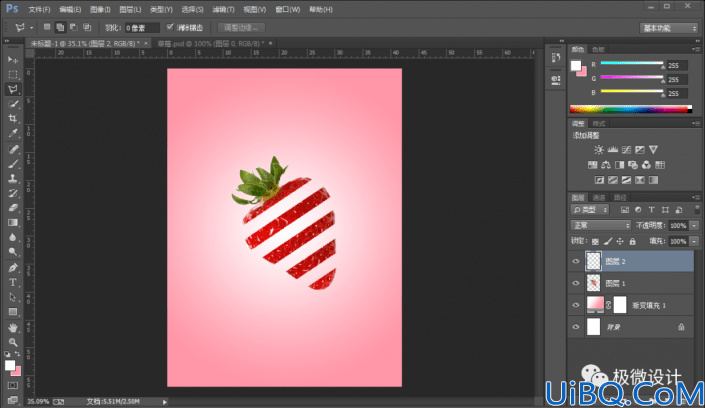Screen dimensions: 705x408
Task: Click the 调整边缘... button
Action: click(x=241, y=28)
